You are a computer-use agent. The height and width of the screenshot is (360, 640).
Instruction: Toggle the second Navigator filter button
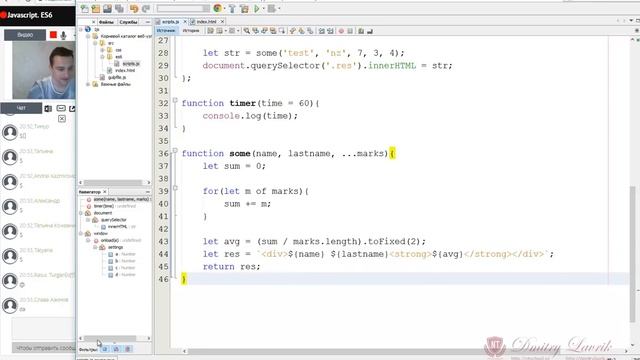[116, 349]
